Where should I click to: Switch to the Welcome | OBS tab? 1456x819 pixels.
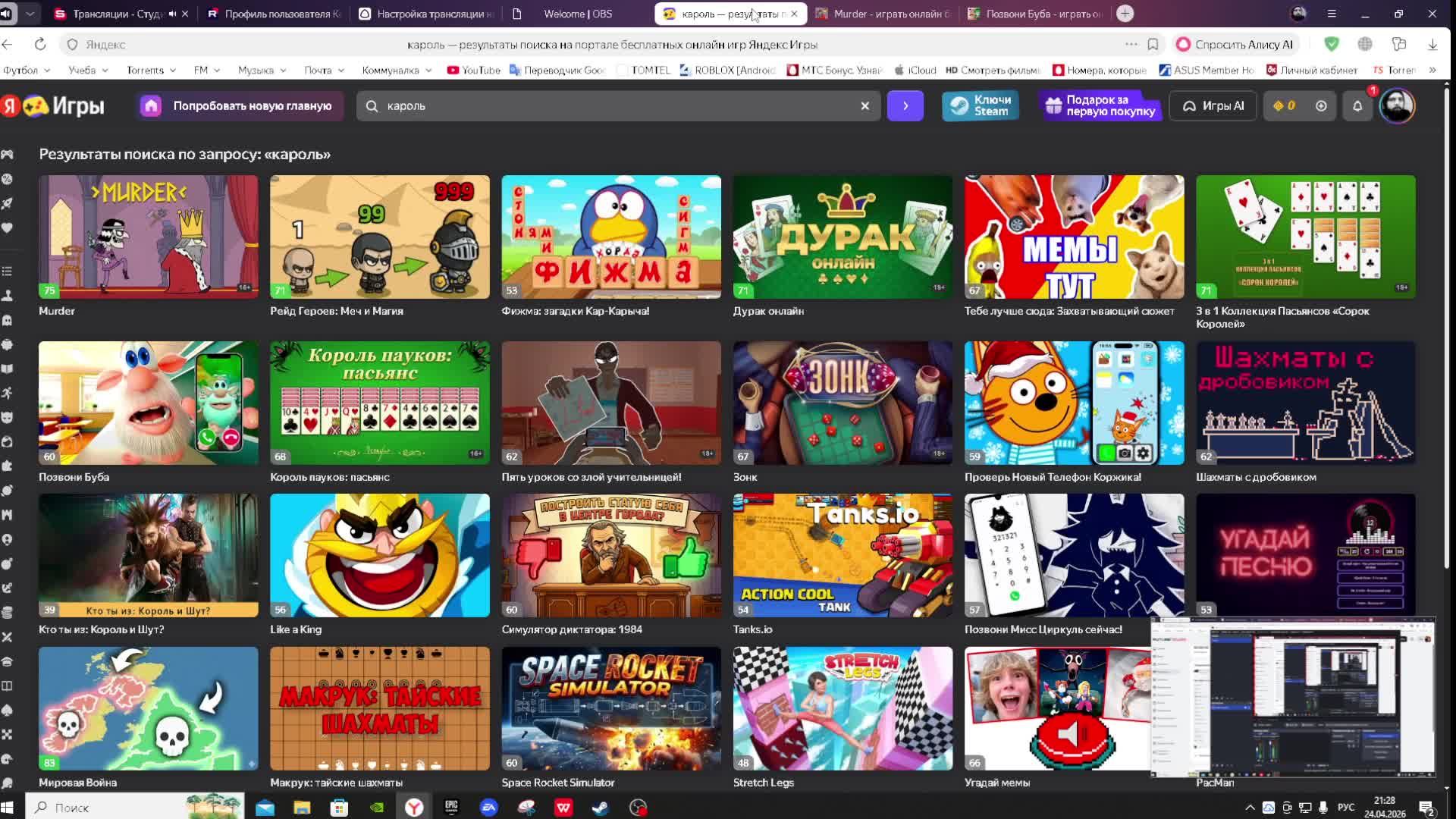tap(577, 14)
